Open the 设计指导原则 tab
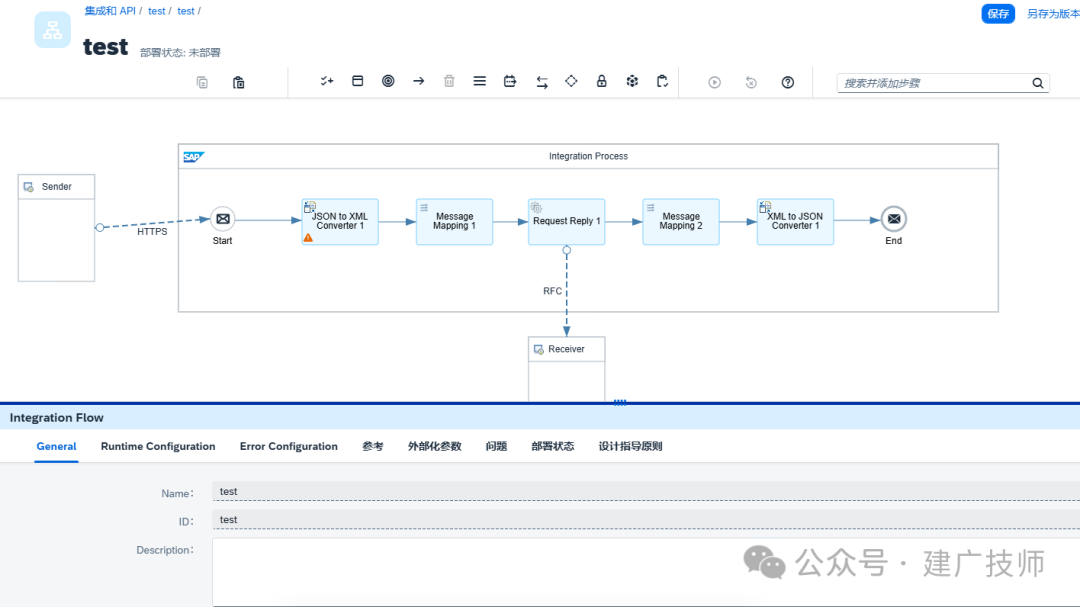This screenshot has height=607, width=1080. pos(630,446)
